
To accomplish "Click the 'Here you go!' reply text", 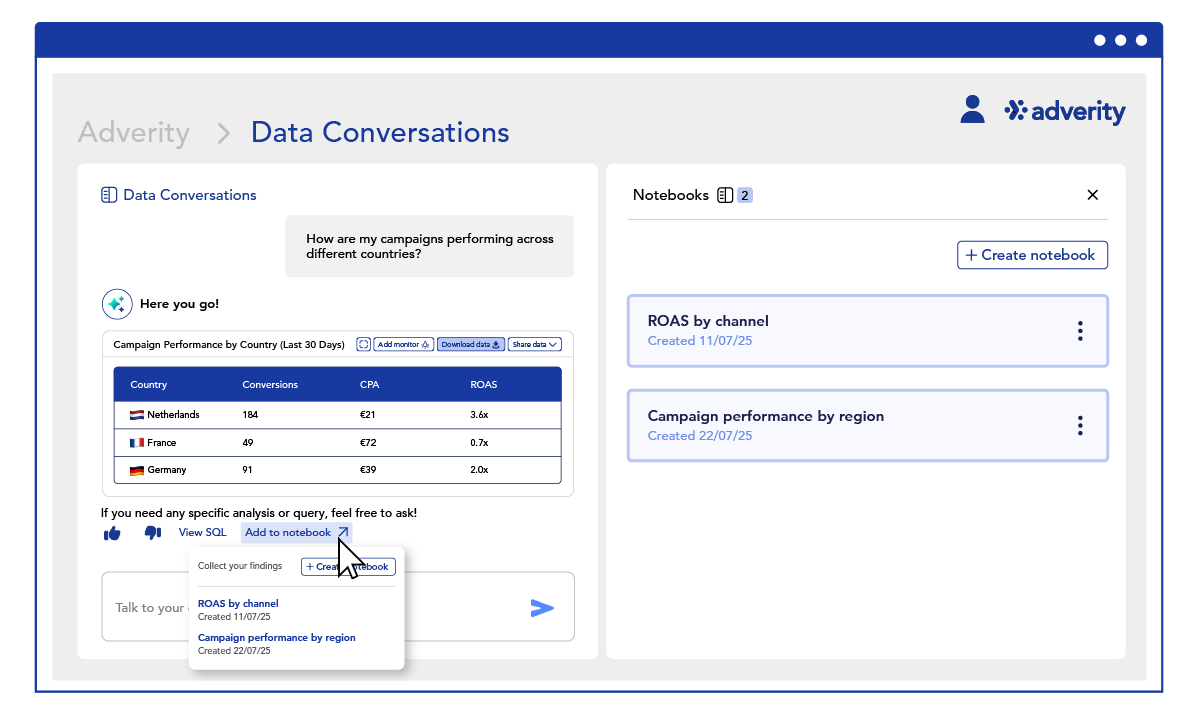I will tap(179, 304).
